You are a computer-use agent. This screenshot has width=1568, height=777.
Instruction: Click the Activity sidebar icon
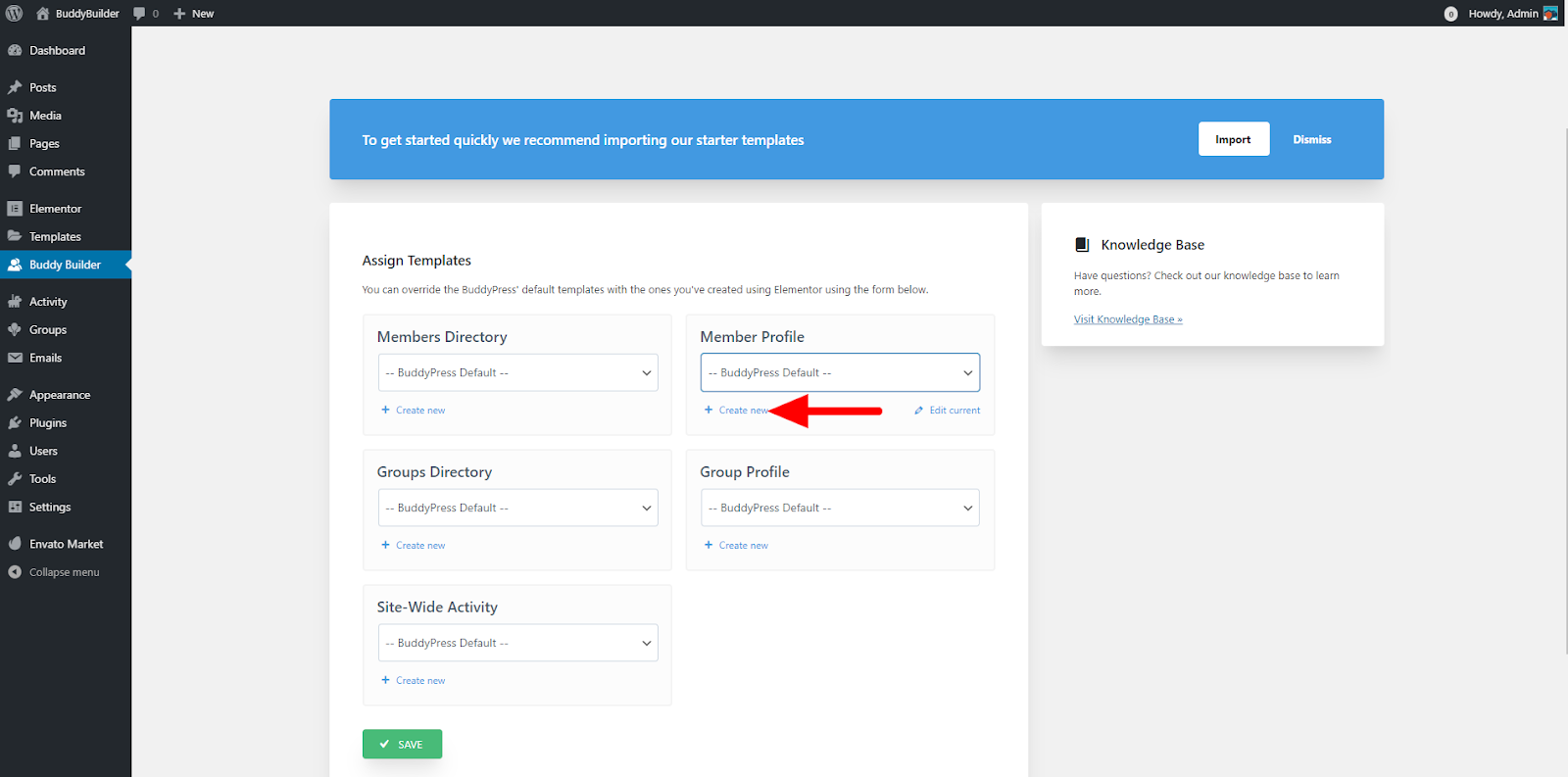click(15, 302)
